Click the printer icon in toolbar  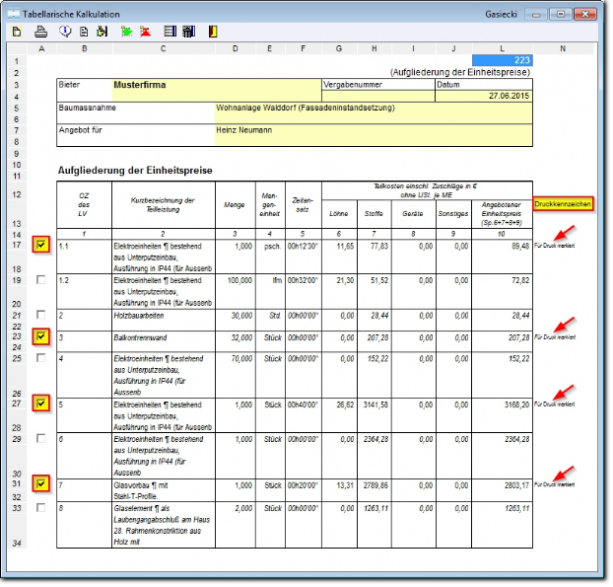pyautogui.click(x=41, y=32)
